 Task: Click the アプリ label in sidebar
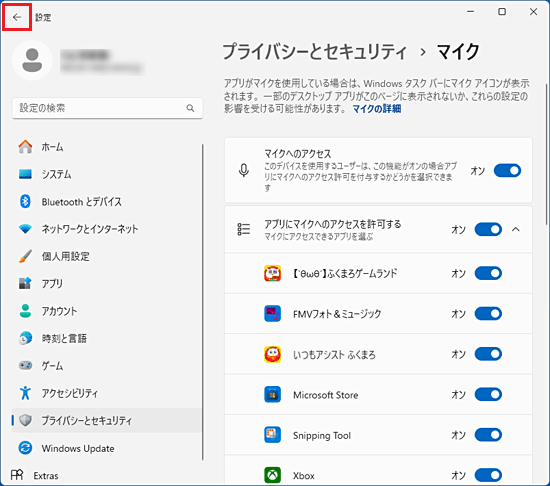[x=52, y=284]
